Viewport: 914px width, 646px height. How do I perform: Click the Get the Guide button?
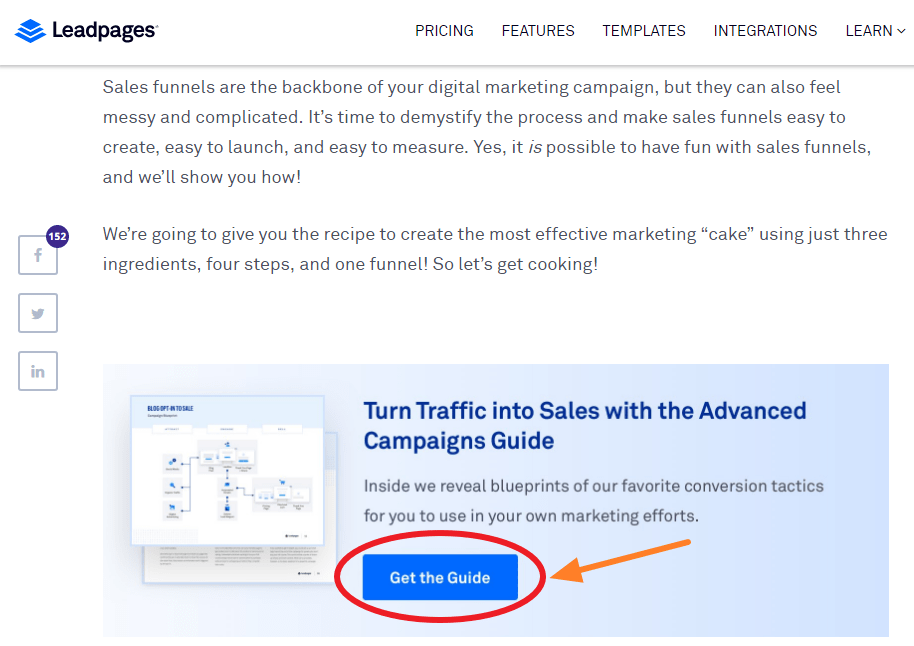pyautogui.click(x=440, y=577)
